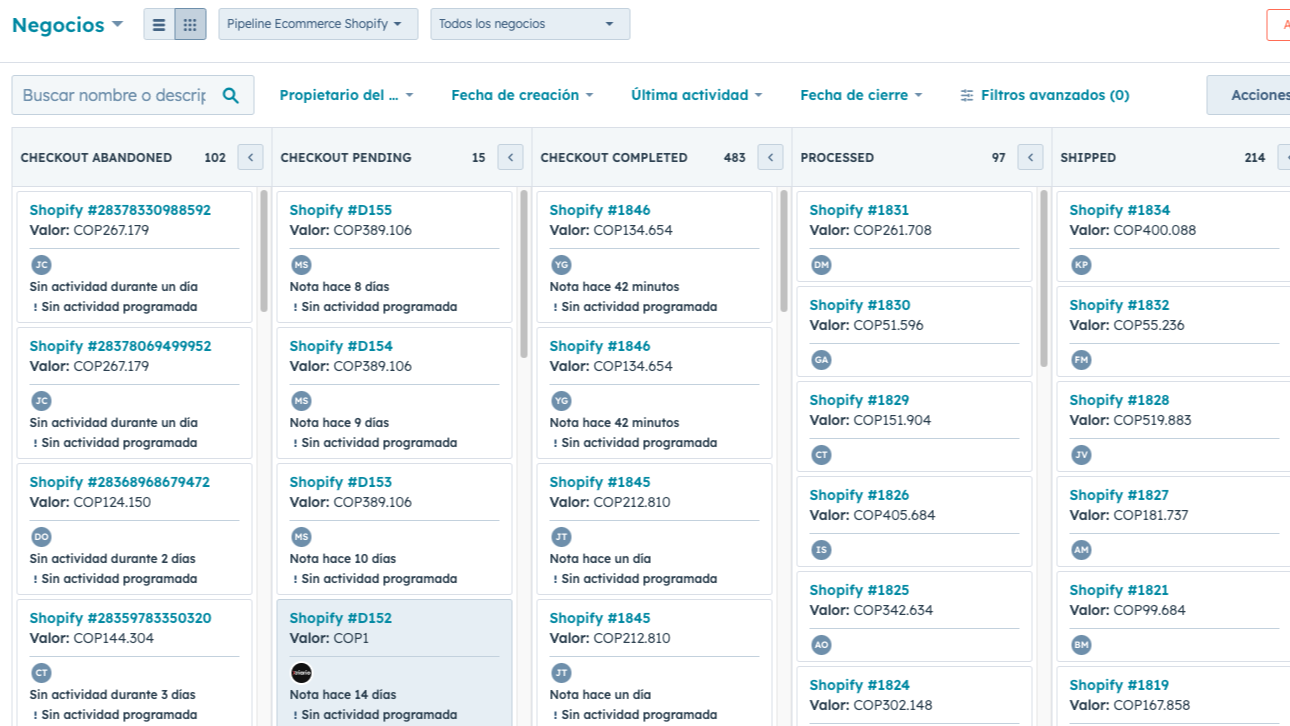Open the Fecha de creación filter
This screenshot has height=726, width=1290.
522,95
